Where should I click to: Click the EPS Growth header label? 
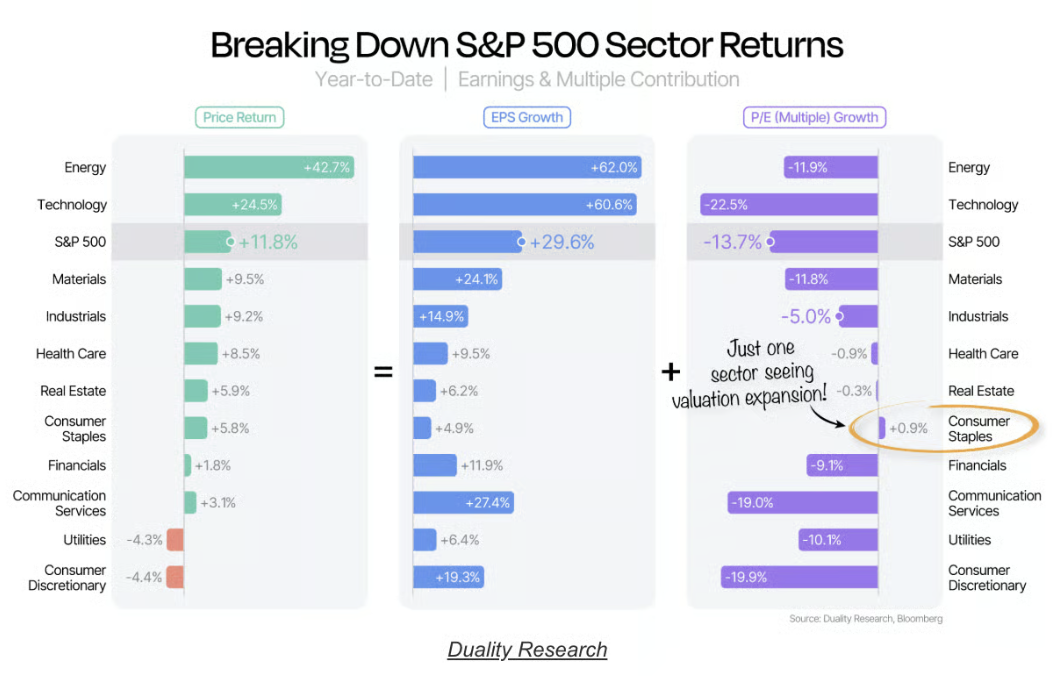click(527, 117)
